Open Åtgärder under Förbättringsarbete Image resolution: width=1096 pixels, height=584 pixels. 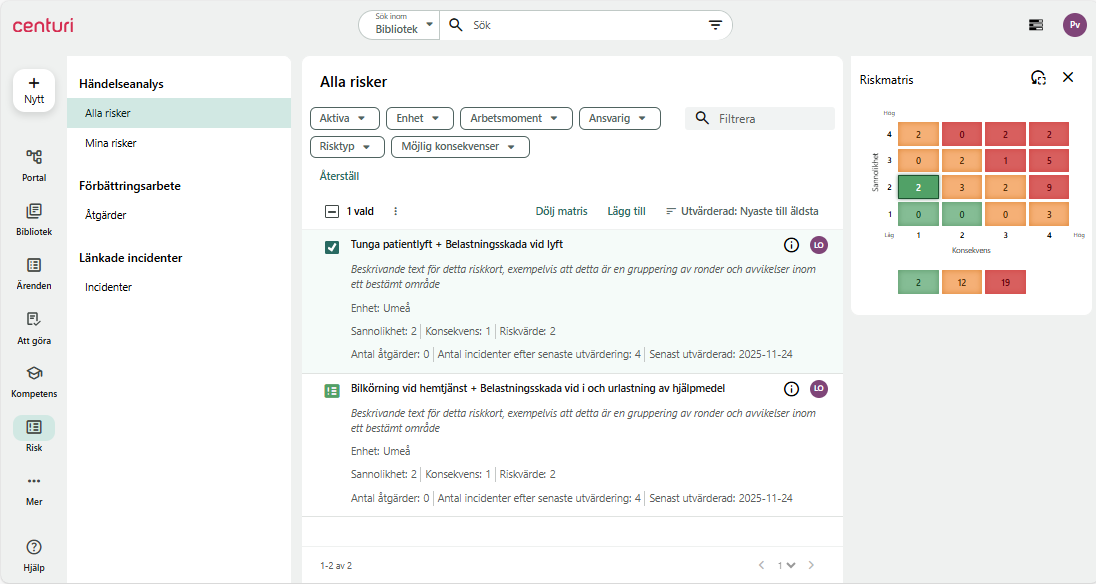point(106,215)
